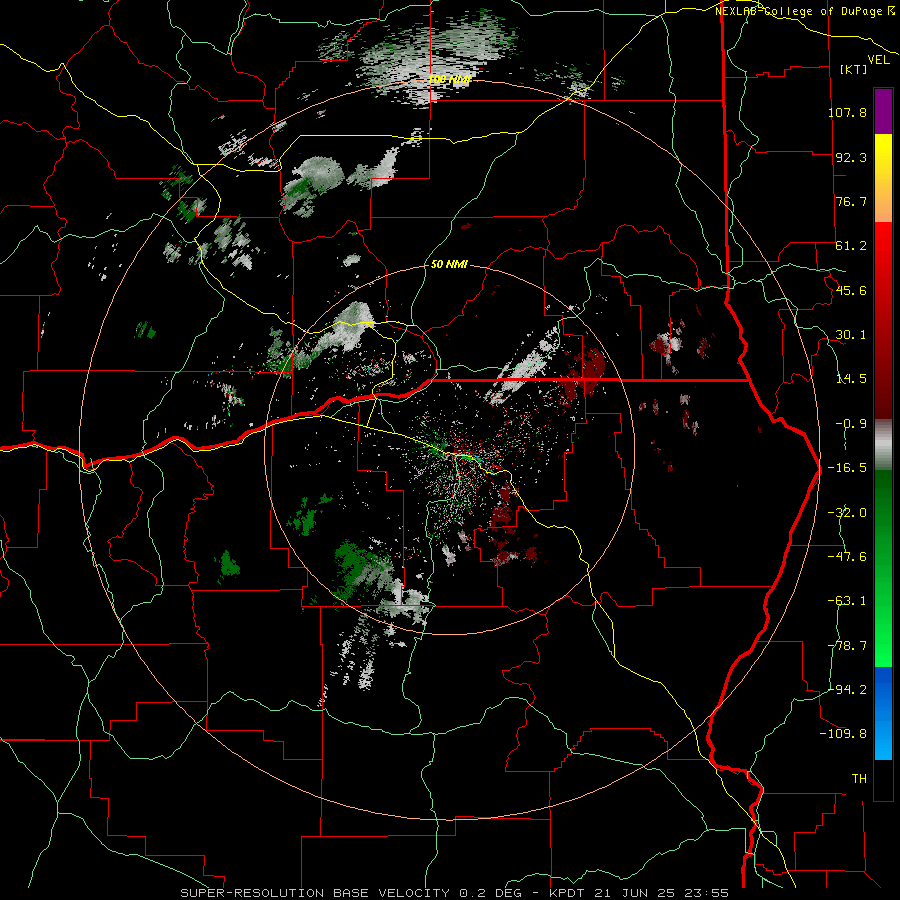900x900 pixels.
Task: Select the 45.6 scale value
Action: click(851, 290)
